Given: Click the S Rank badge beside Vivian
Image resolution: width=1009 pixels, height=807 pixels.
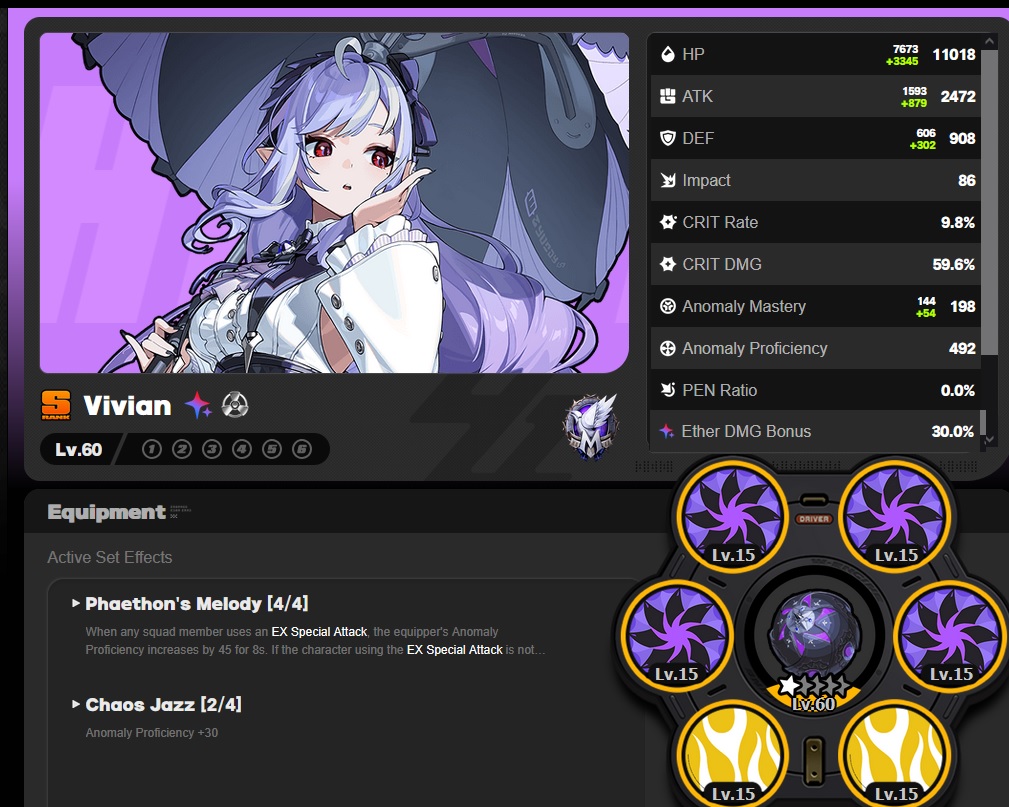Looking at the screenshot, I should coord(56,405).
